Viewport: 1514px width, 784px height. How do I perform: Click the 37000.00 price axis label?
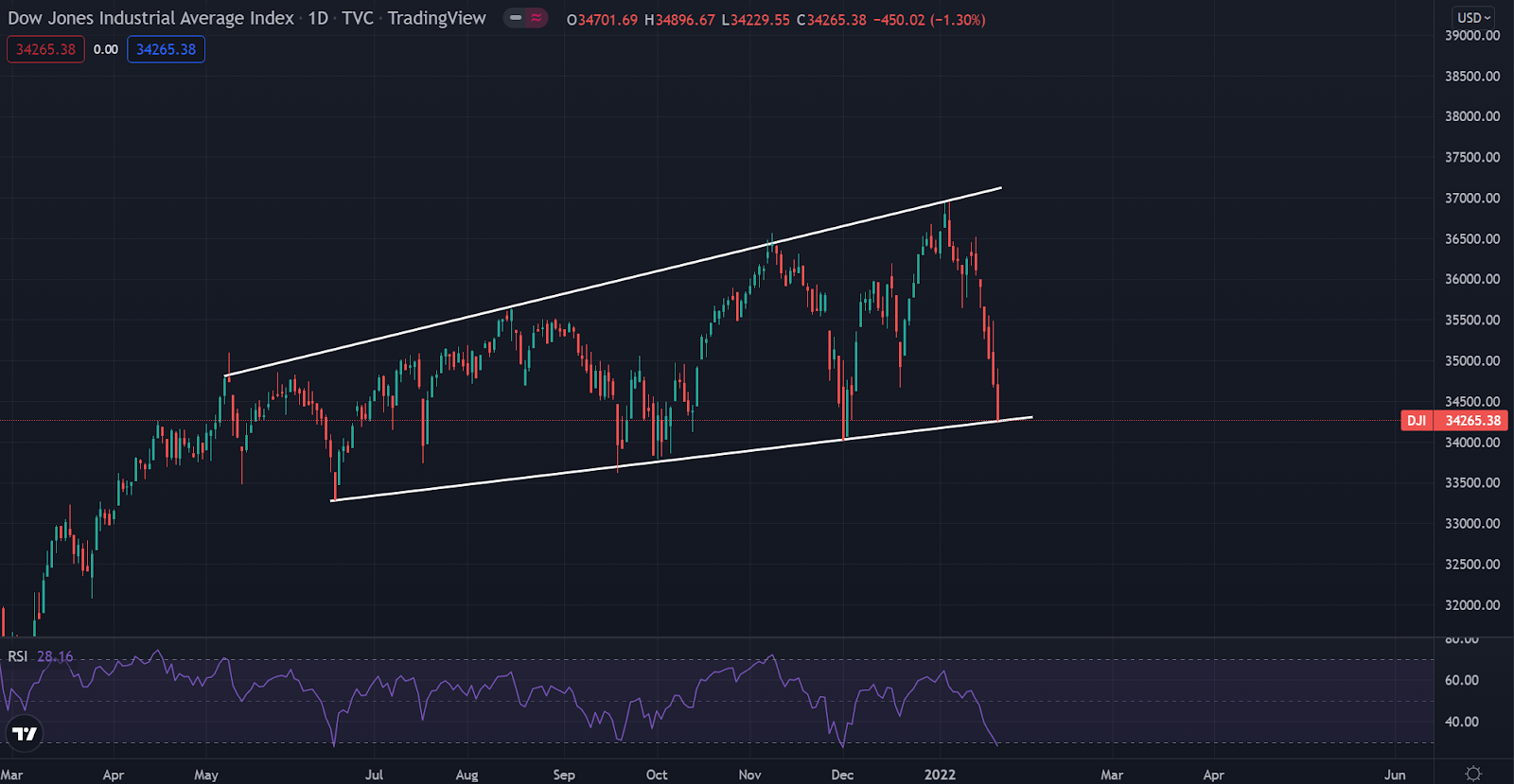pos(1472,199)
